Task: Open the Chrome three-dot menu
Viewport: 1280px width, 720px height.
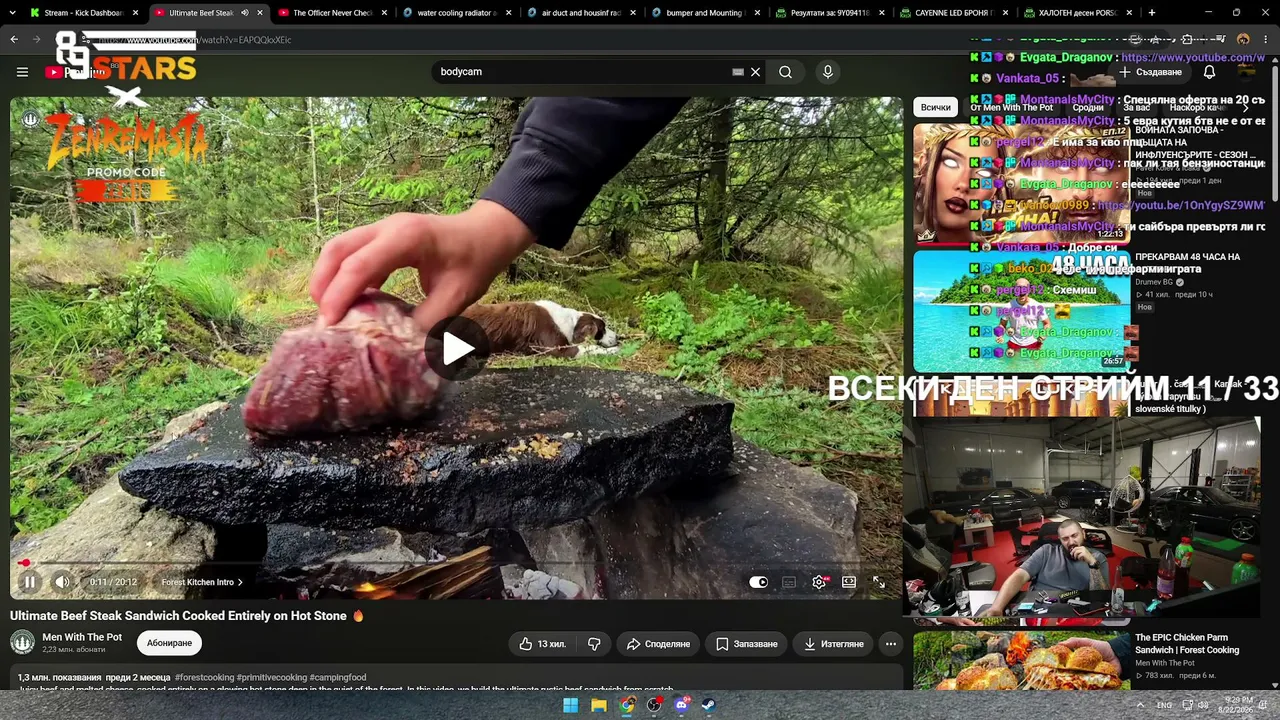Action: coord(1265,40)
